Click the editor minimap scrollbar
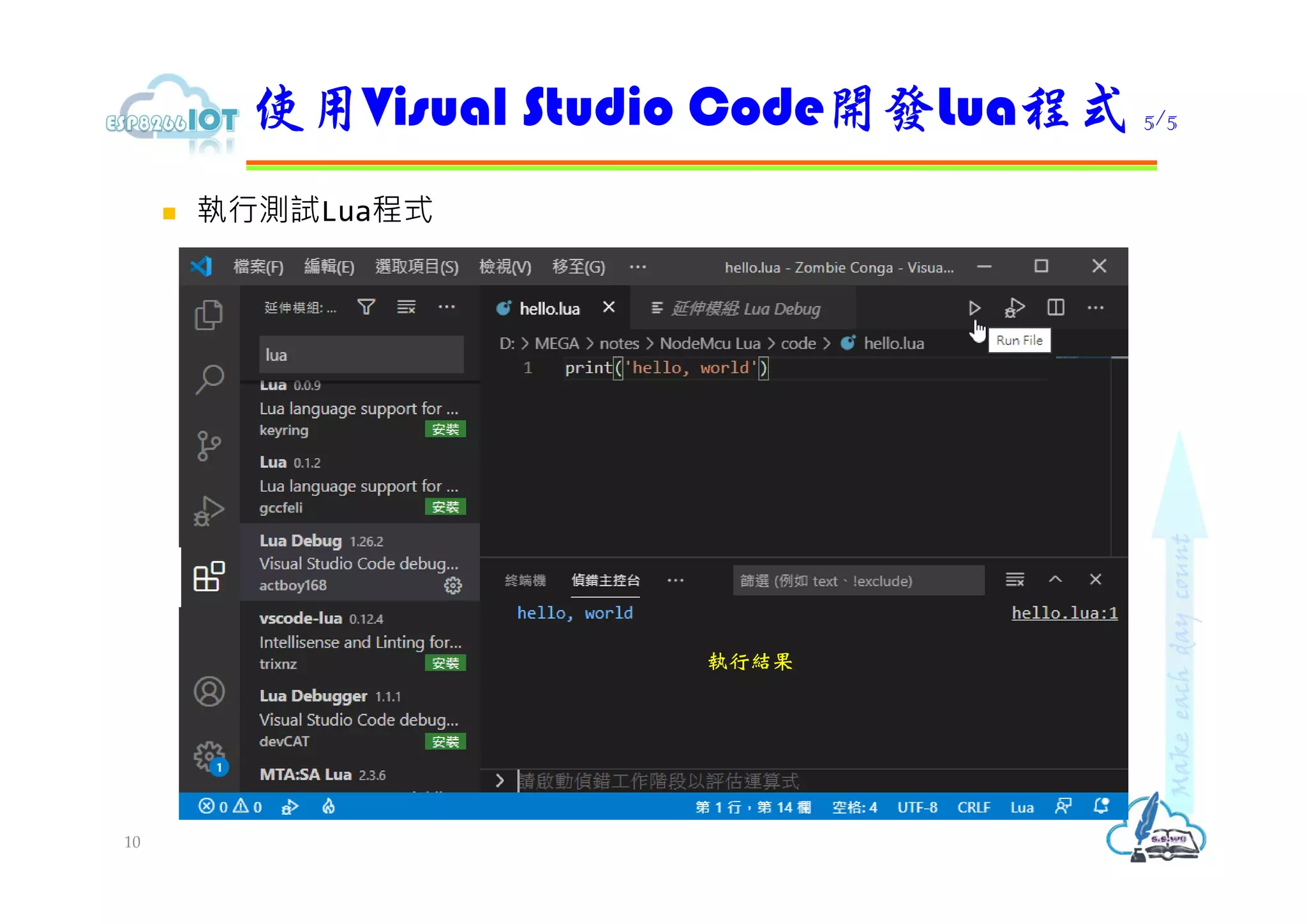Image resolution: width=1307 pixels, height=924 pixels. 1119,456
